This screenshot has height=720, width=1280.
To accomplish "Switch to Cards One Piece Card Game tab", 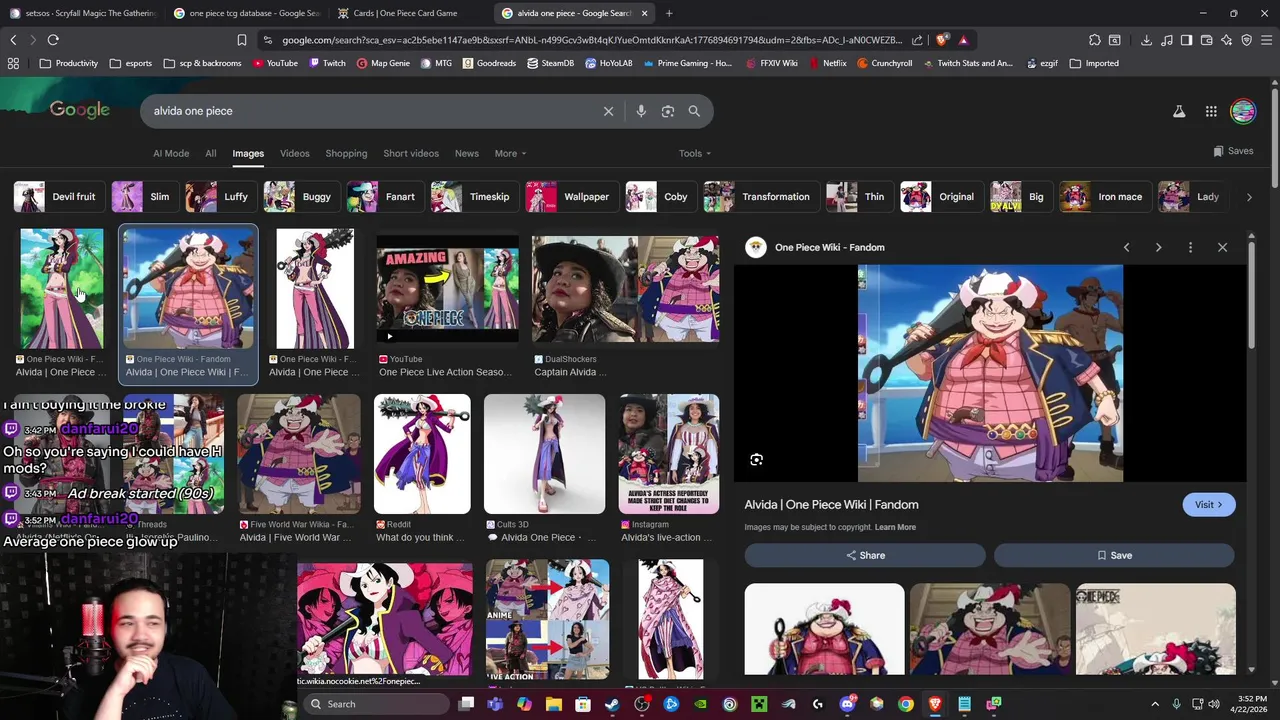I will [407, 13].
